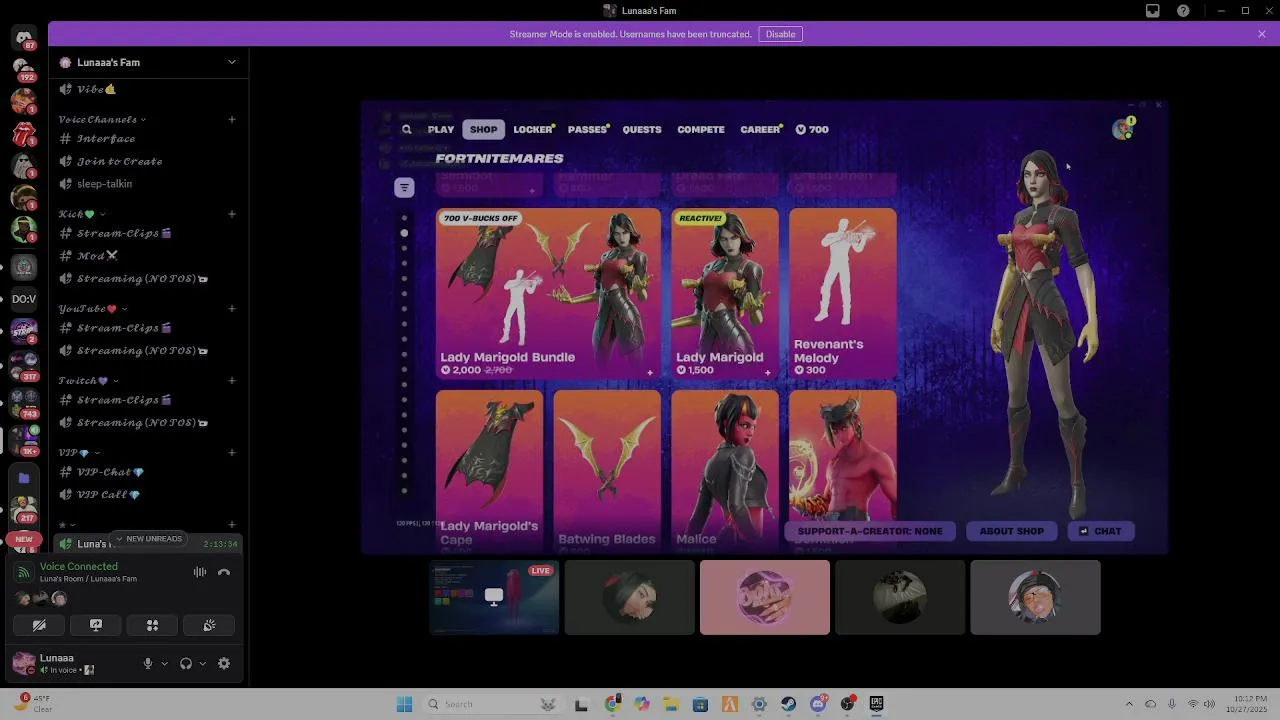Click the SUPPORT-A-CREATOR: NONE button
Screen dimensions: 1280x720
tap(870, 531)
